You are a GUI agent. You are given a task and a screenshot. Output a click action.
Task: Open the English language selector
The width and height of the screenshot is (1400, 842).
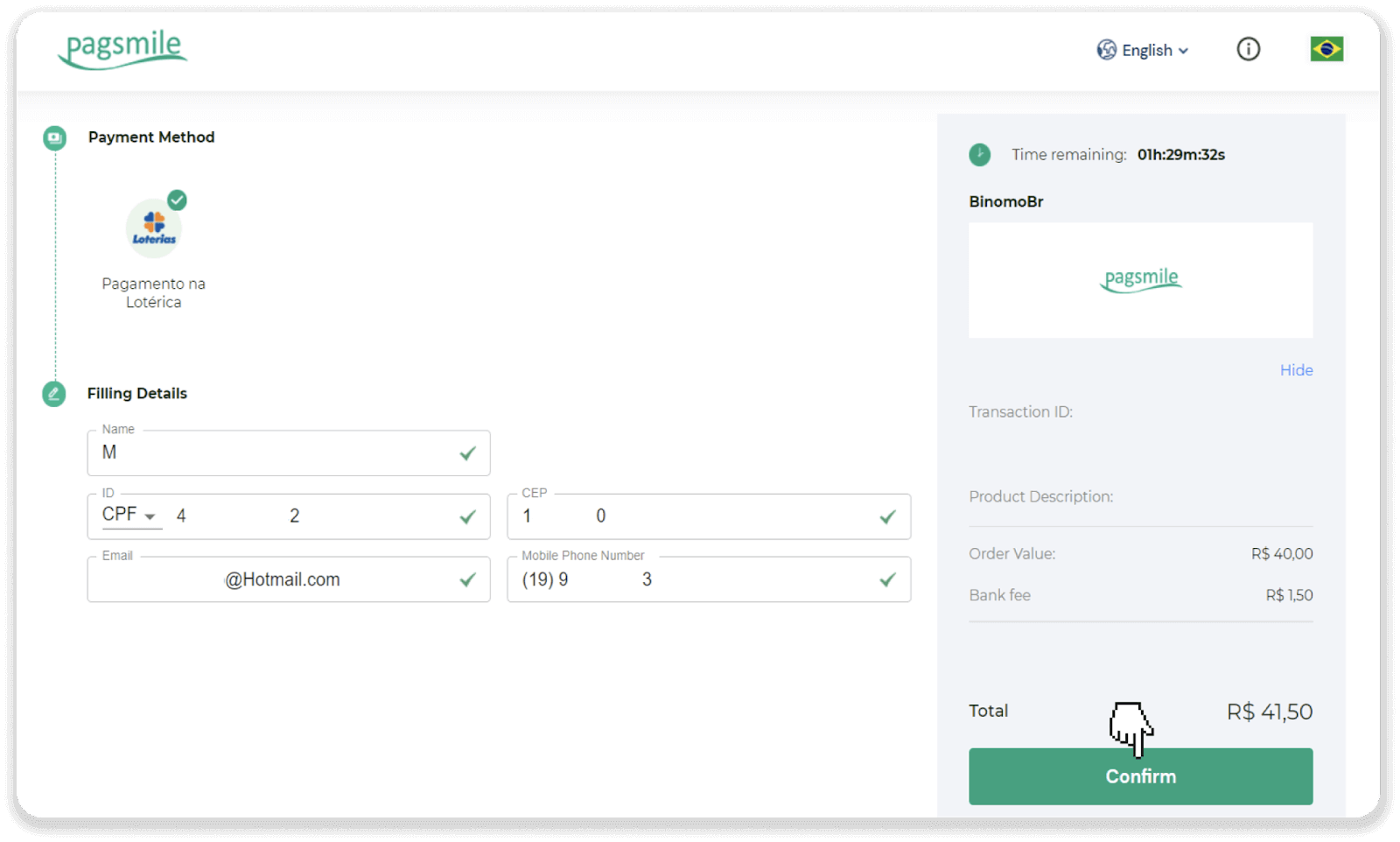pyautogui.click(x=1148, y=50)
